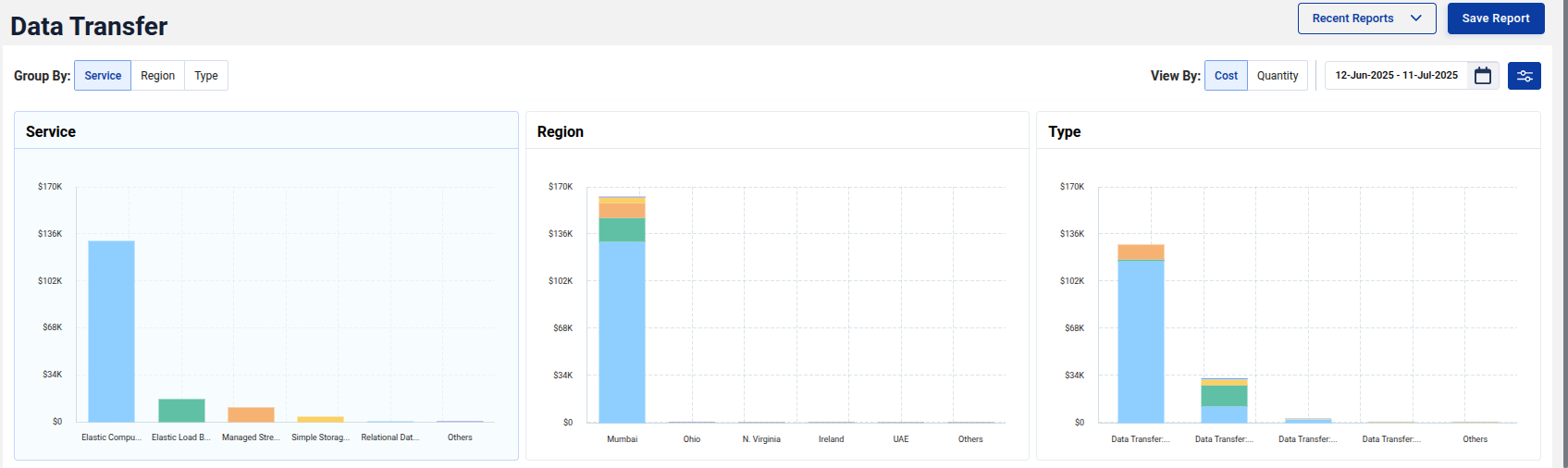This screenshot has width=1568, height=468.
Task: Click the Managed Streaming orange bar
Action: pyautogui.click(x=252, y=414)
